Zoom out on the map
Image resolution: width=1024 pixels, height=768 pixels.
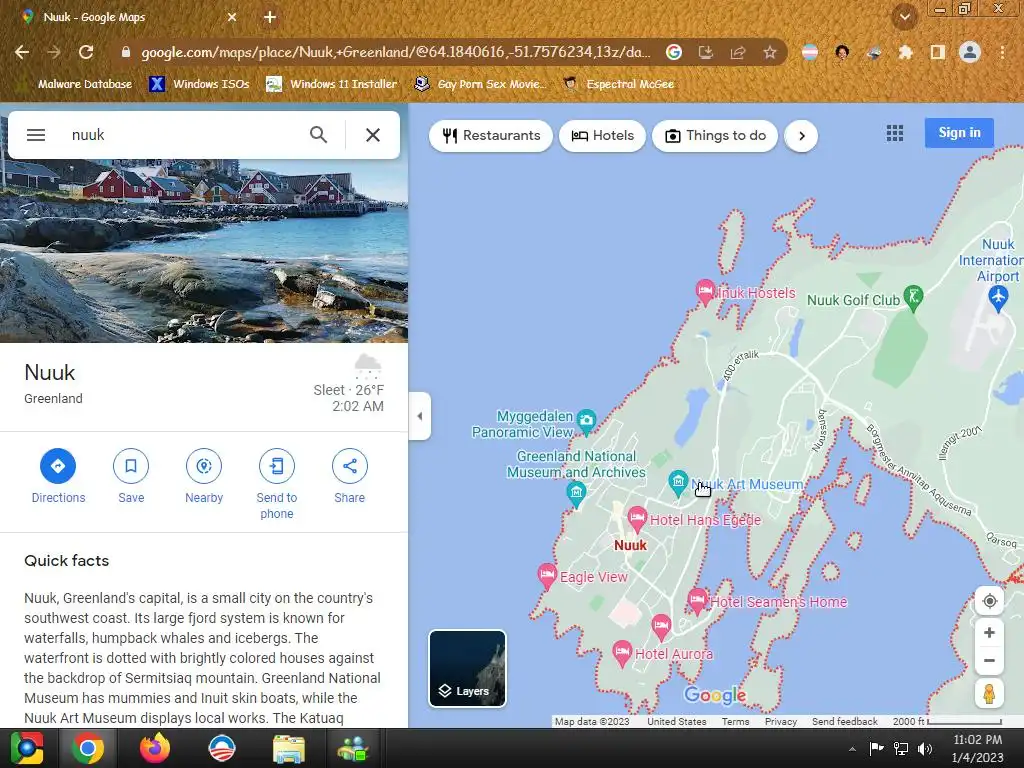pos(989,660)
